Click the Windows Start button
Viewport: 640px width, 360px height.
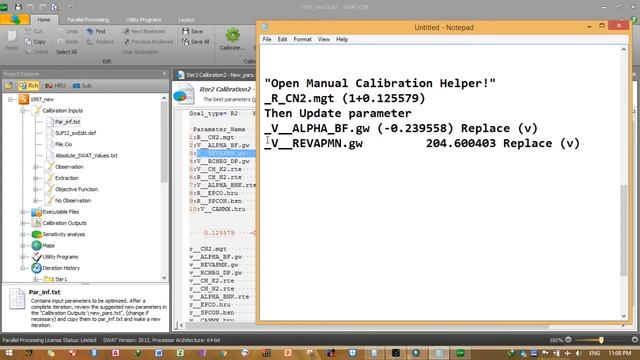click(x=9, y=353)
